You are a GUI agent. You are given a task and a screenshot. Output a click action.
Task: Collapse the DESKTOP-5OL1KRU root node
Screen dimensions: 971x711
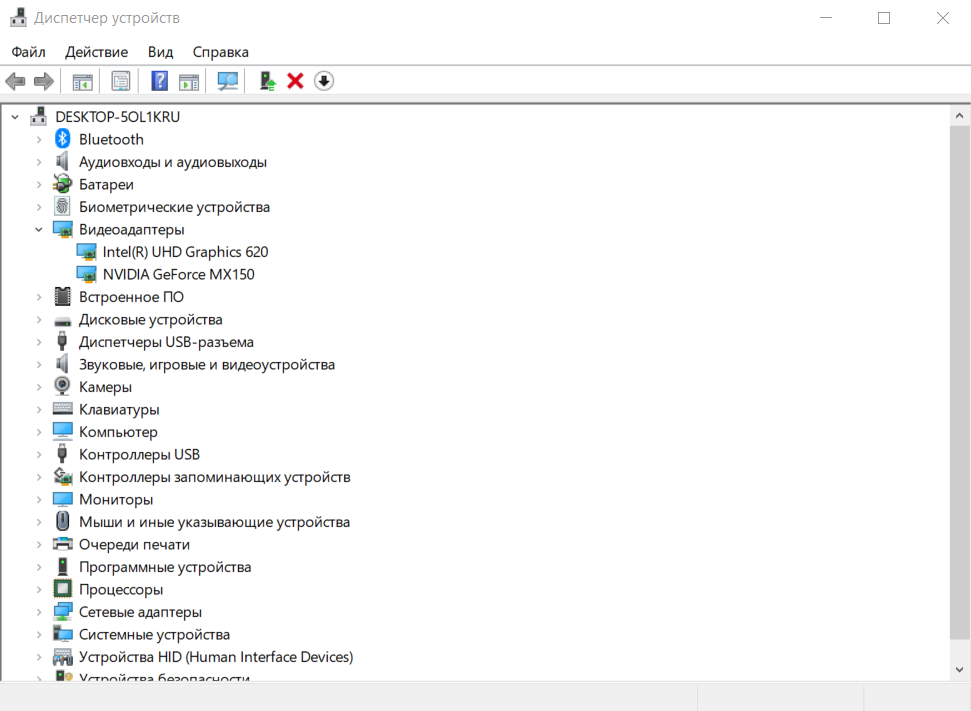click(15, 116)
